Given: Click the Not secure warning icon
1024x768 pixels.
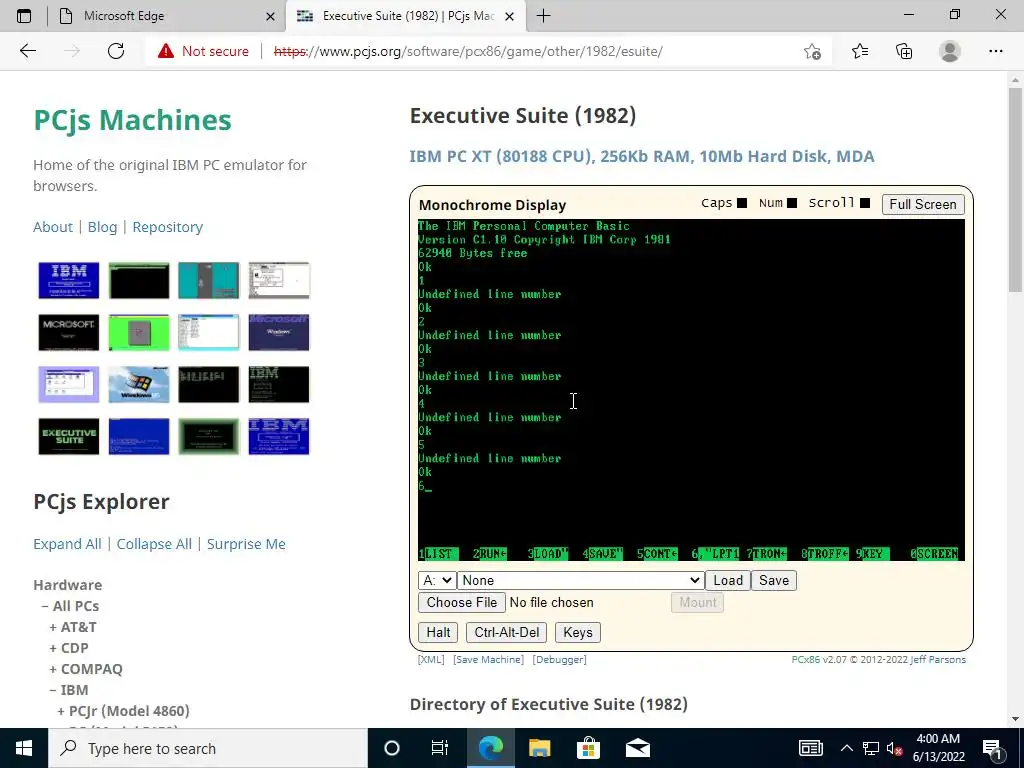Looking at the screenshot, I should [x=166, y=51].
